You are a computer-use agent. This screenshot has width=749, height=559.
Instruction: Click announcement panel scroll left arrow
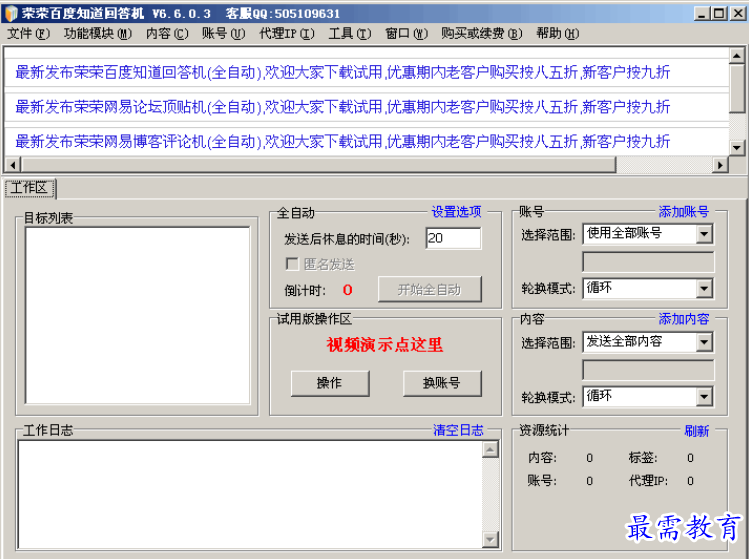(x=13, y=165)
